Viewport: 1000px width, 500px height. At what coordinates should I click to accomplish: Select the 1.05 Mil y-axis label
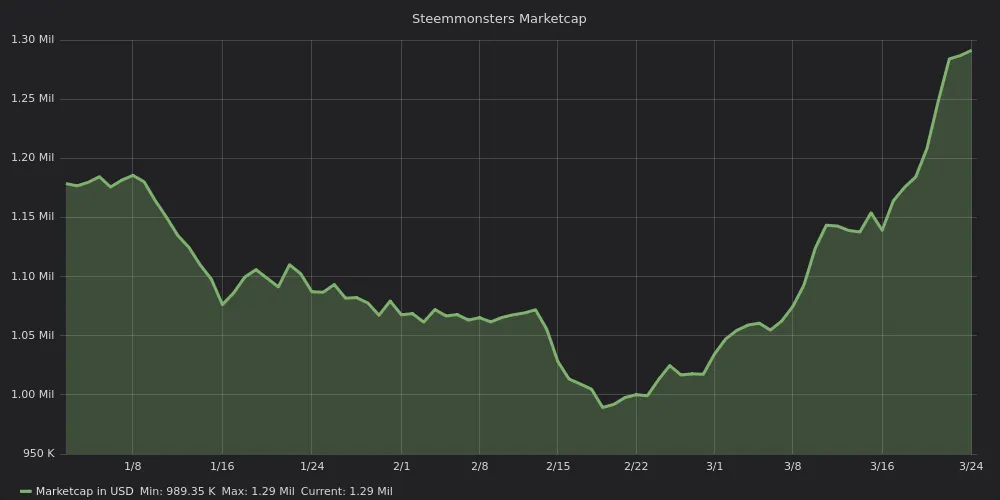click(33, 335)
